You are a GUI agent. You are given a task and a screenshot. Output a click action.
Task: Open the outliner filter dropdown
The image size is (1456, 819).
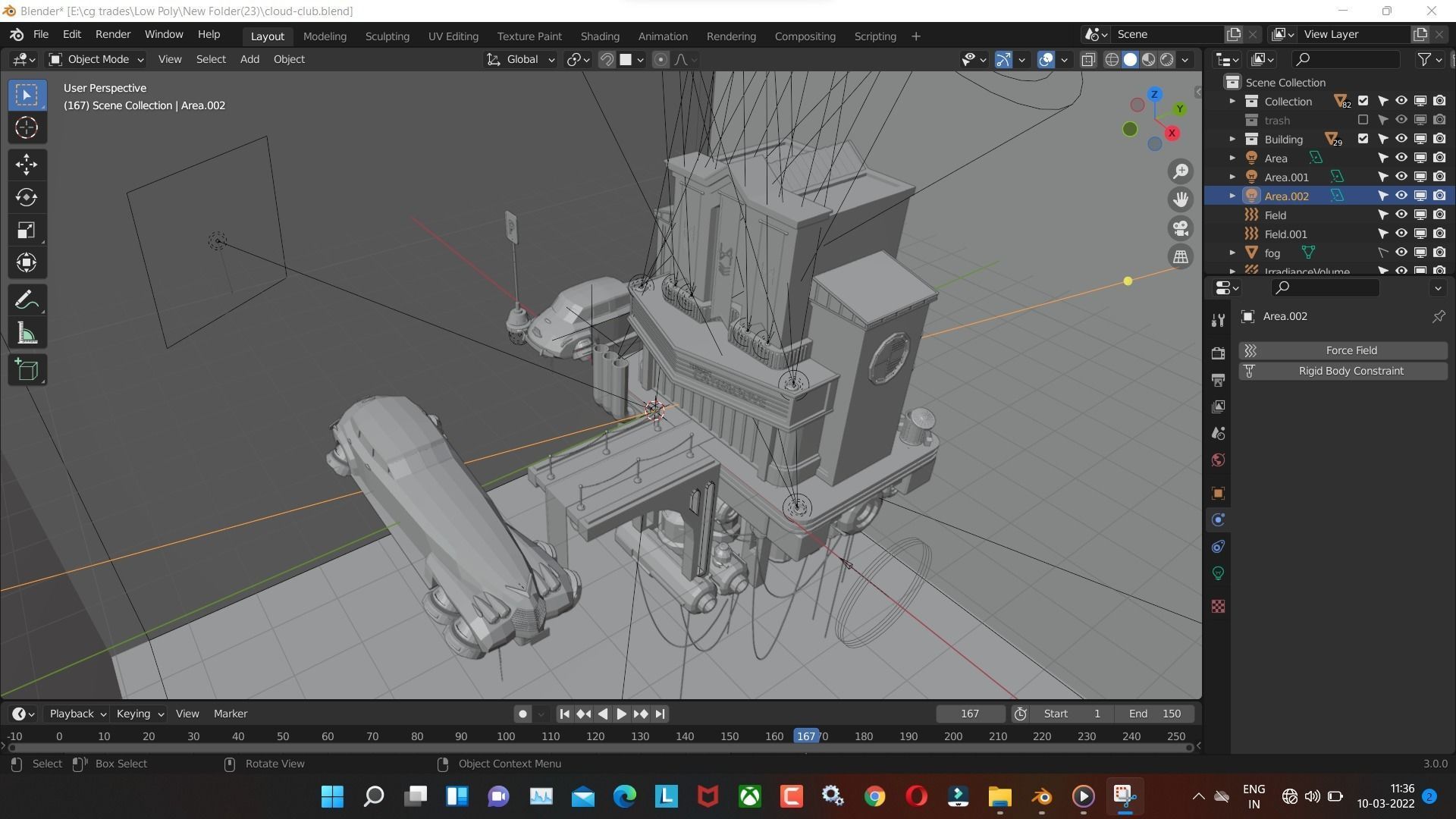tap(1429, 60)
